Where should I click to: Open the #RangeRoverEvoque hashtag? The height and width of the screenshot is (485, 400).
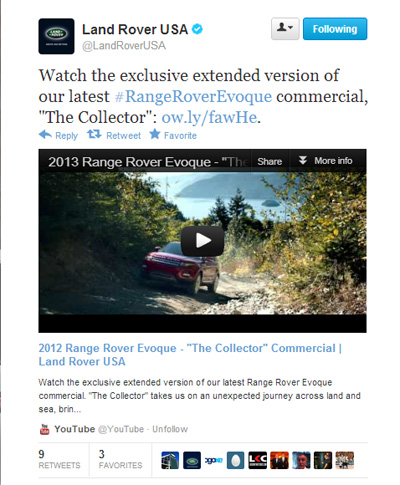(193, 97)
